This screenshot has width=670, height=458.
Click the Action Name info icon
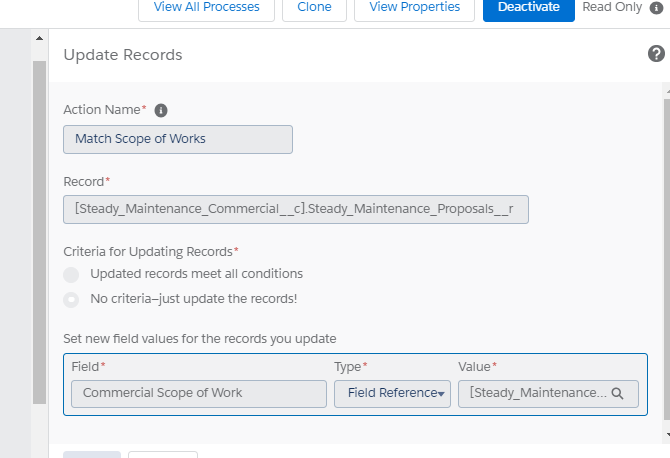[x=161, y=110]
